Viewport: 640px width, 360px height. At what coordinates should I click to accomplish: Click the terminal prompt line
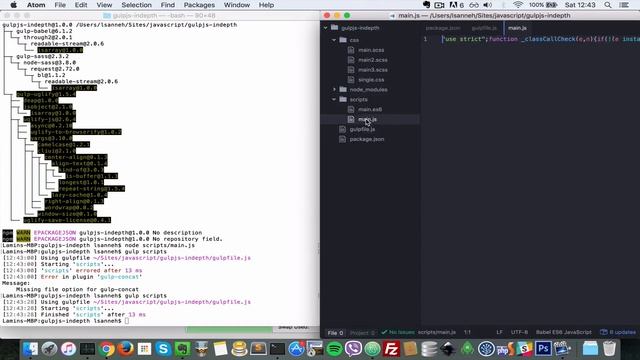pos(66,321)
